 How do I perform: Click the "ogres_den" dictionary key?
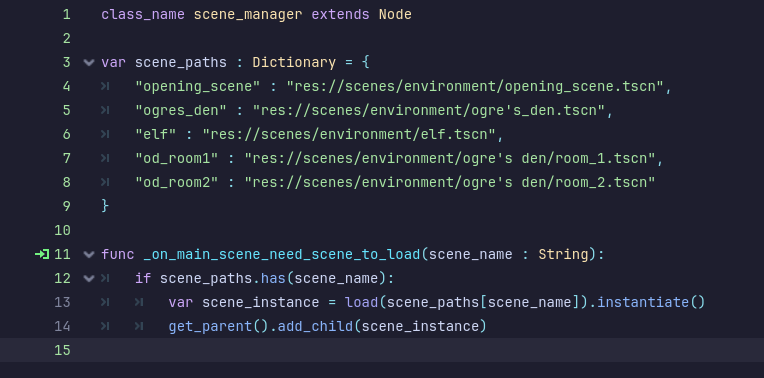181,111
